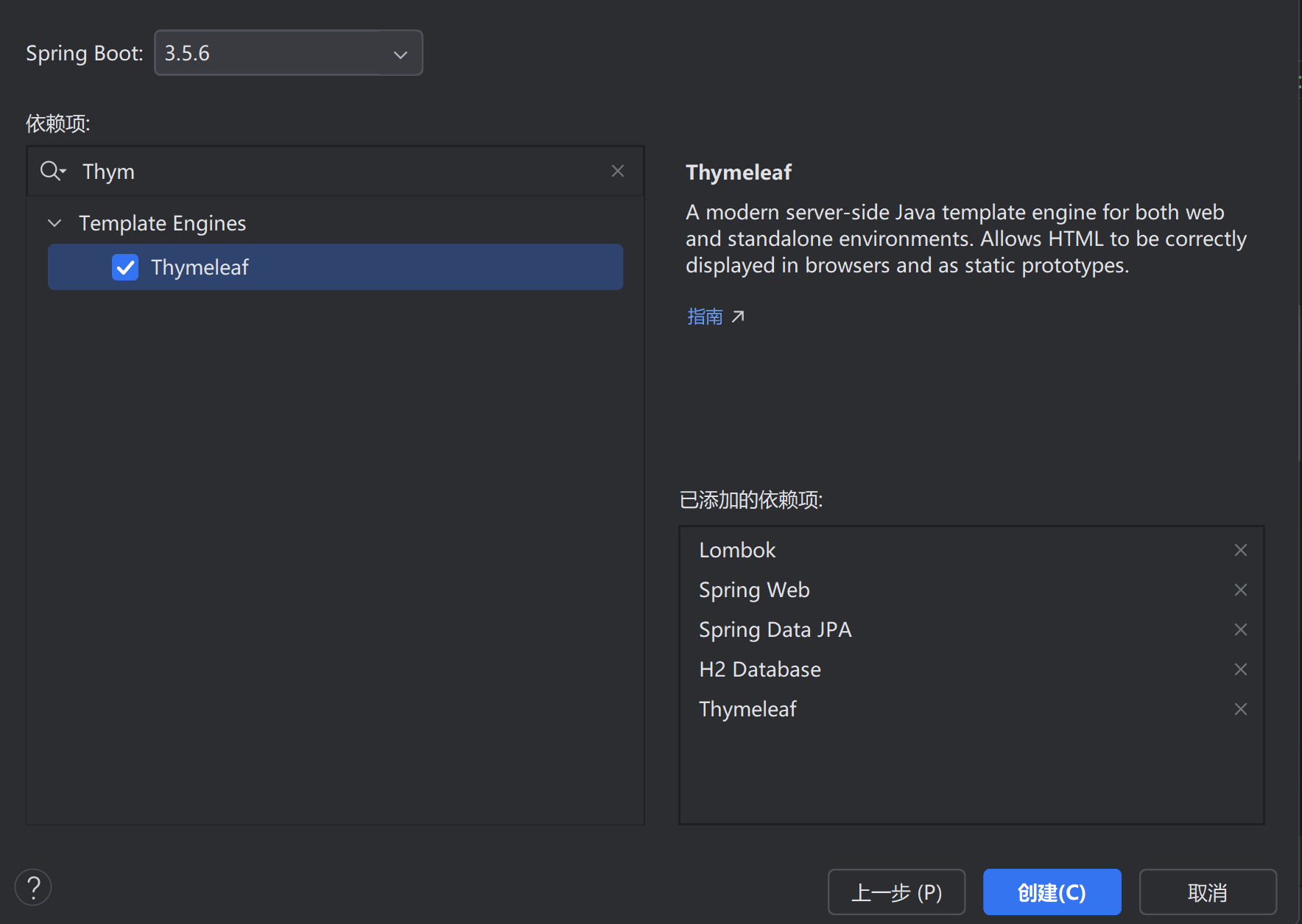Open the 指南 guide link

point(705,317)
